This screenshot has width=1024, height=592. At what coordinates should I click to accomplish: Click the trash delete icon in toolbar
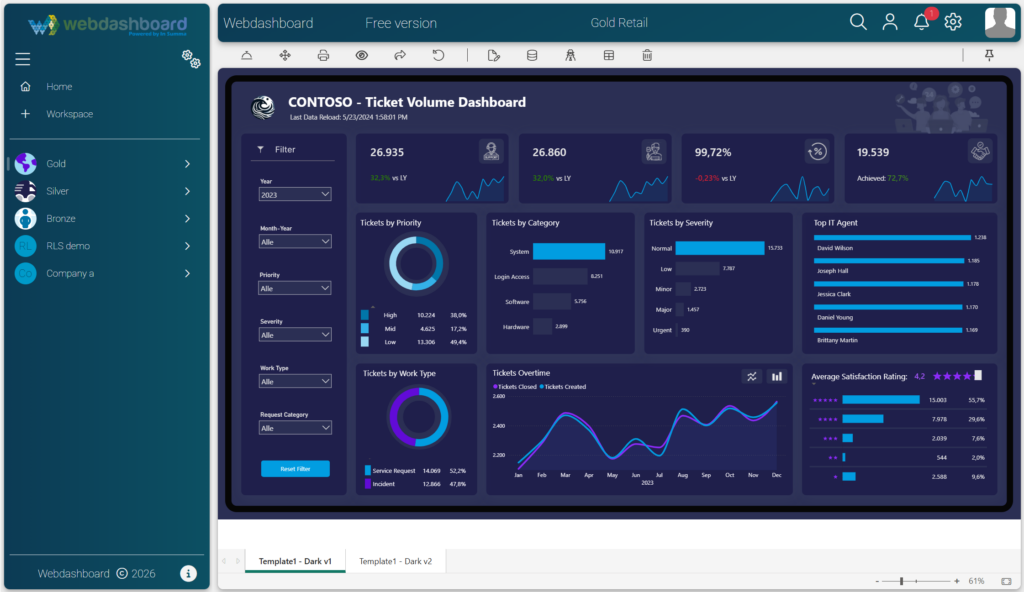(x=647, y=56)
